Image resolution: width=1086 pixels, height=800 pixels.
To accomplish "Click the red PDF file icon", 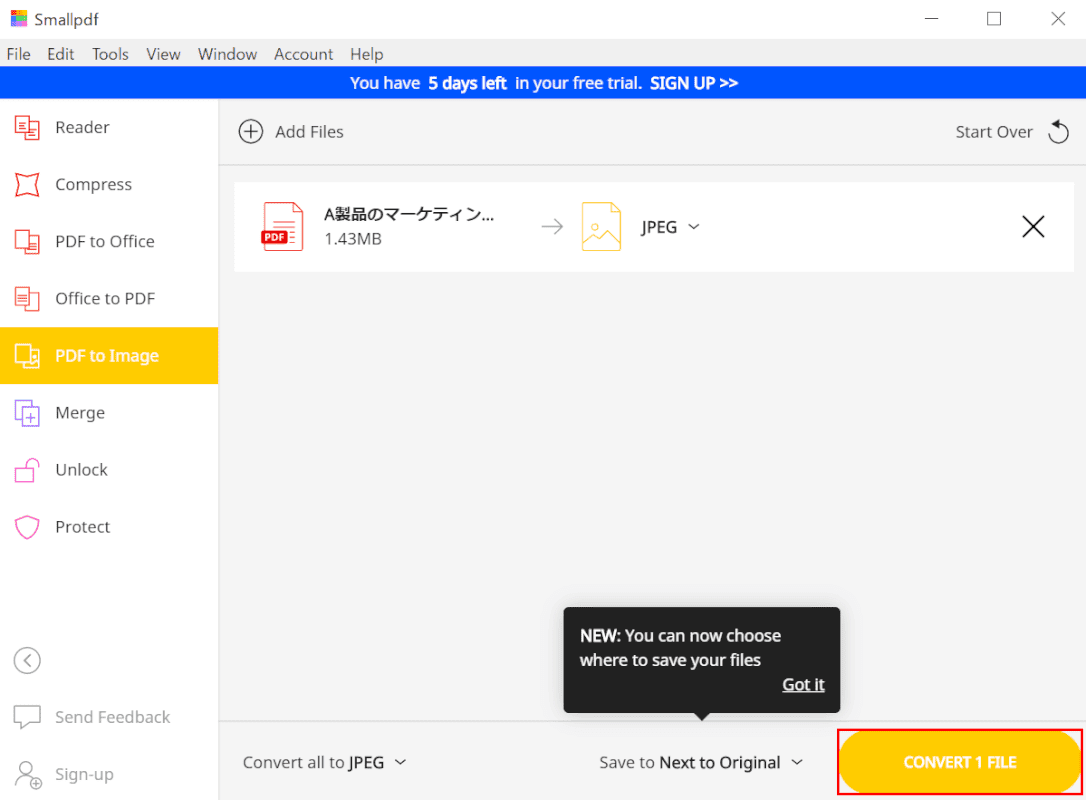I will [283, 226].
